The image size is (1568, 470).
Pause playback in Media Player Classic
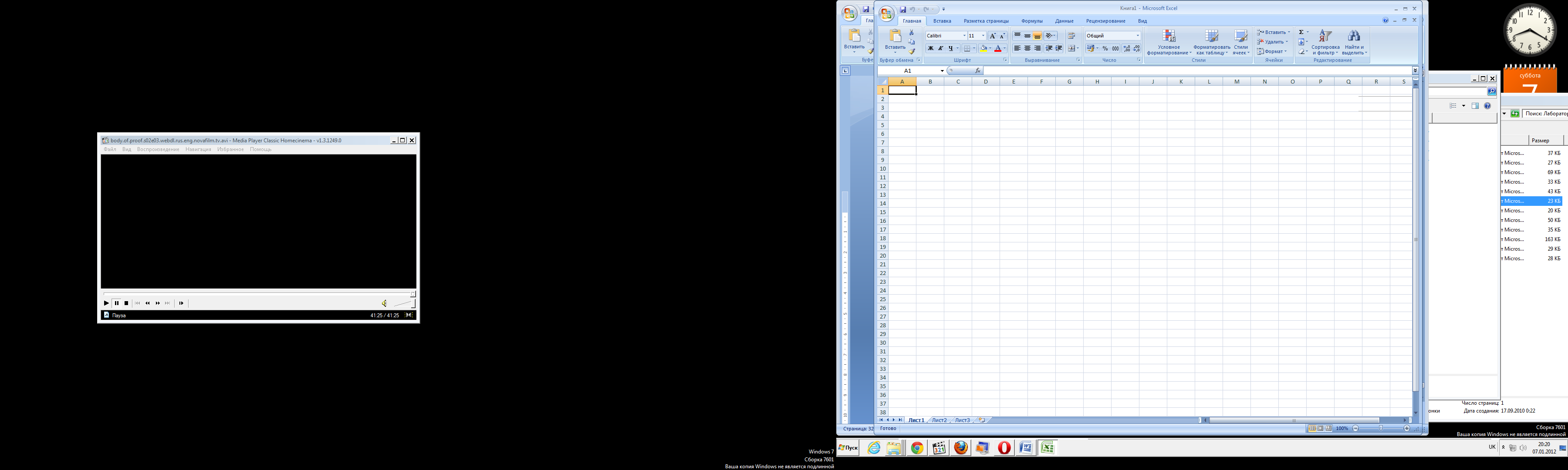point(116,303)
